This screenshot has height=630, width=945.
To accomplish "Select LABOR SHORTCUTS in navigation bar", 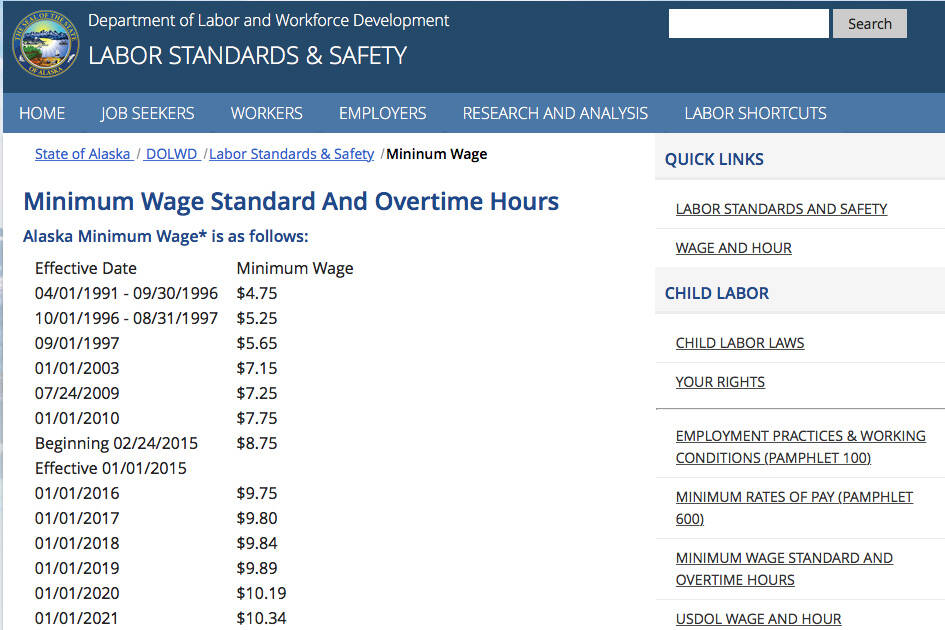I will (755, 113).
